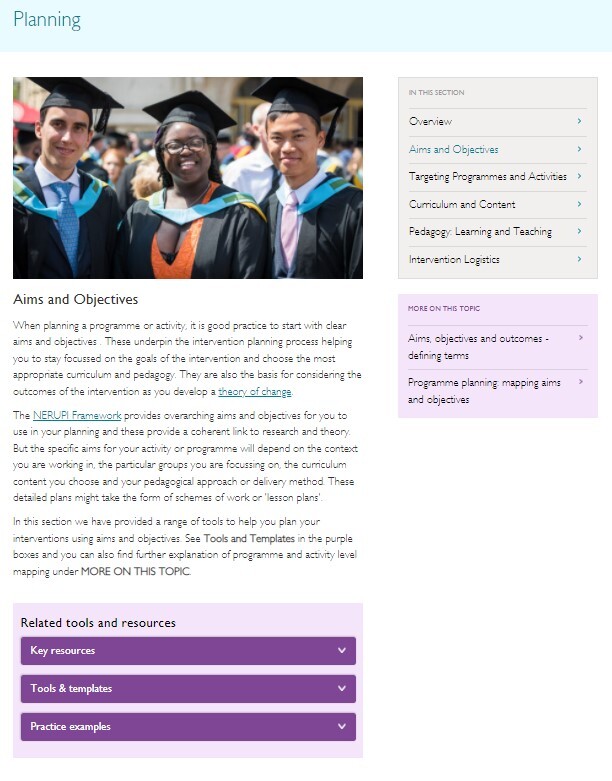Click the arrow icon beside Curriculum and Content
This screenshot has width=612, height=781.
click(x=580, y=204)
